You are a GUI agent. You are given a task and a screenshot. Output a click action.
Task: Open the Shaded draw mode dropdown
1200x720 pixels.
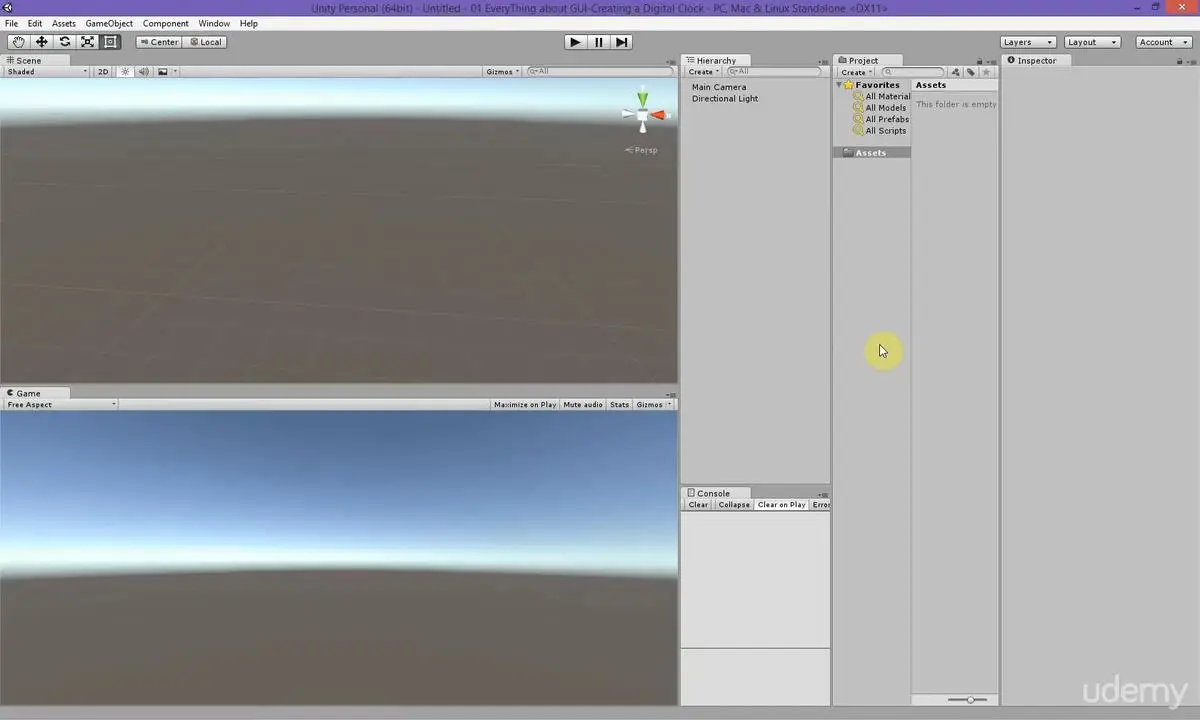click(46, 72)
